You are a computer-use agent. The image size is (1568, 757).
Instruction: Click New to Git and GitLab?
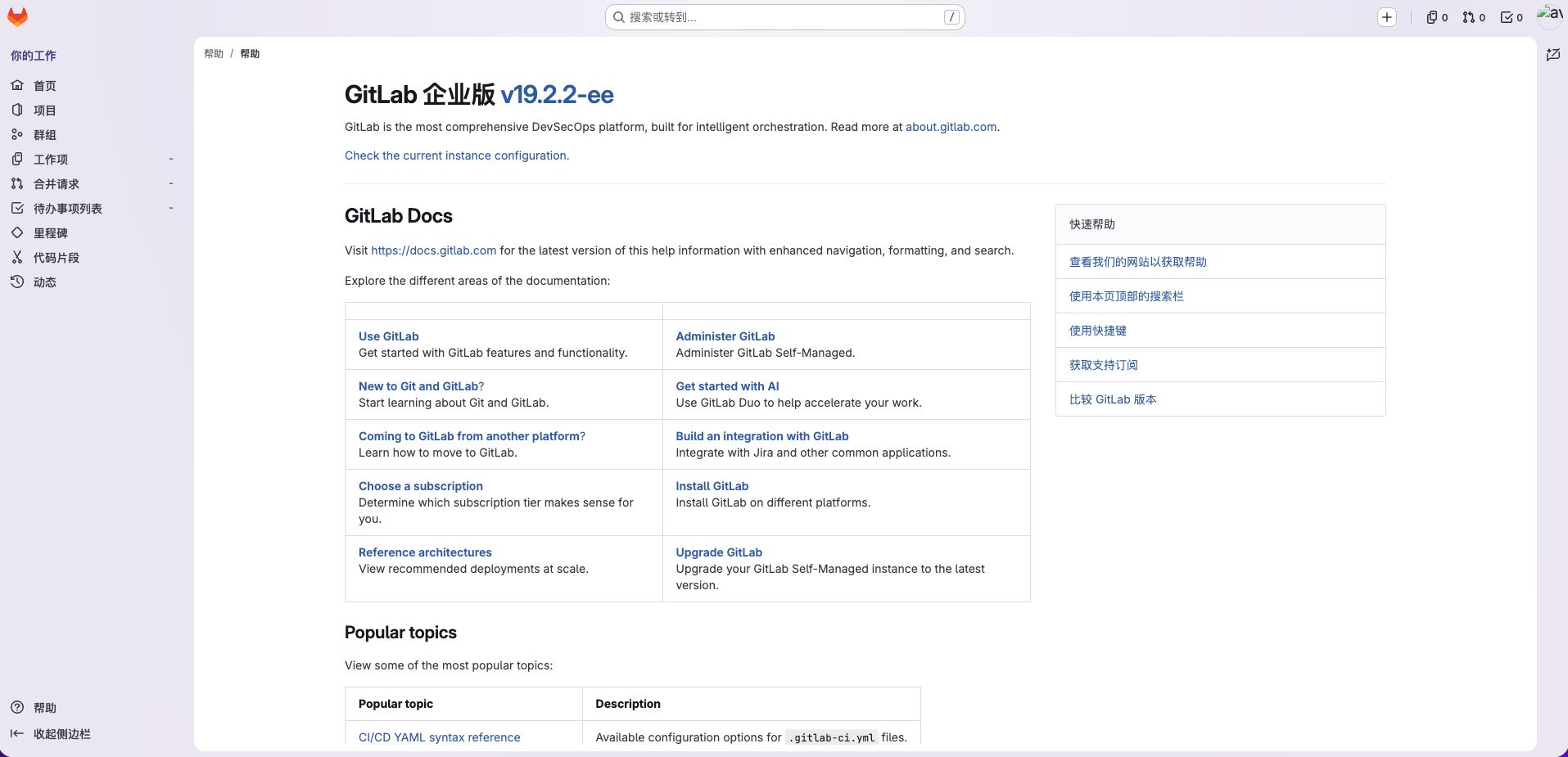tap(422, 386)
